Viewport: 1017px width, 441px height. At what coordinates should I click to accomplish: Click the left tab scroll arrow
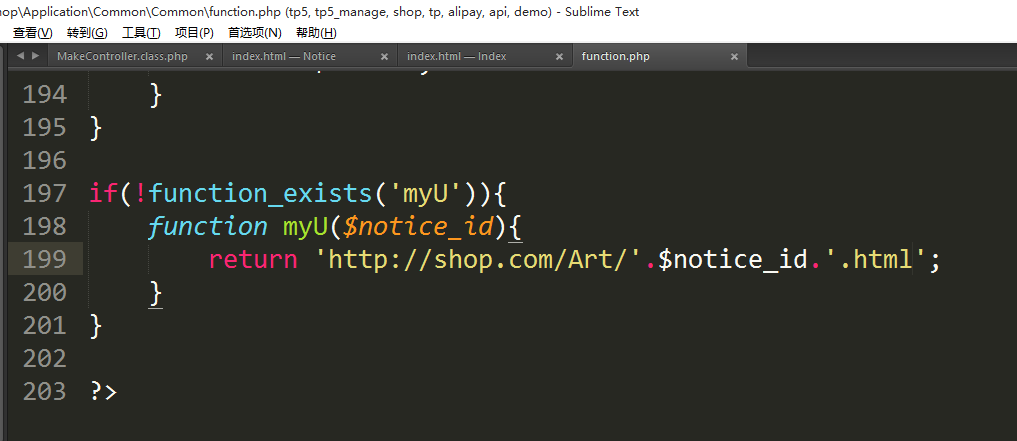click(21, 56)
